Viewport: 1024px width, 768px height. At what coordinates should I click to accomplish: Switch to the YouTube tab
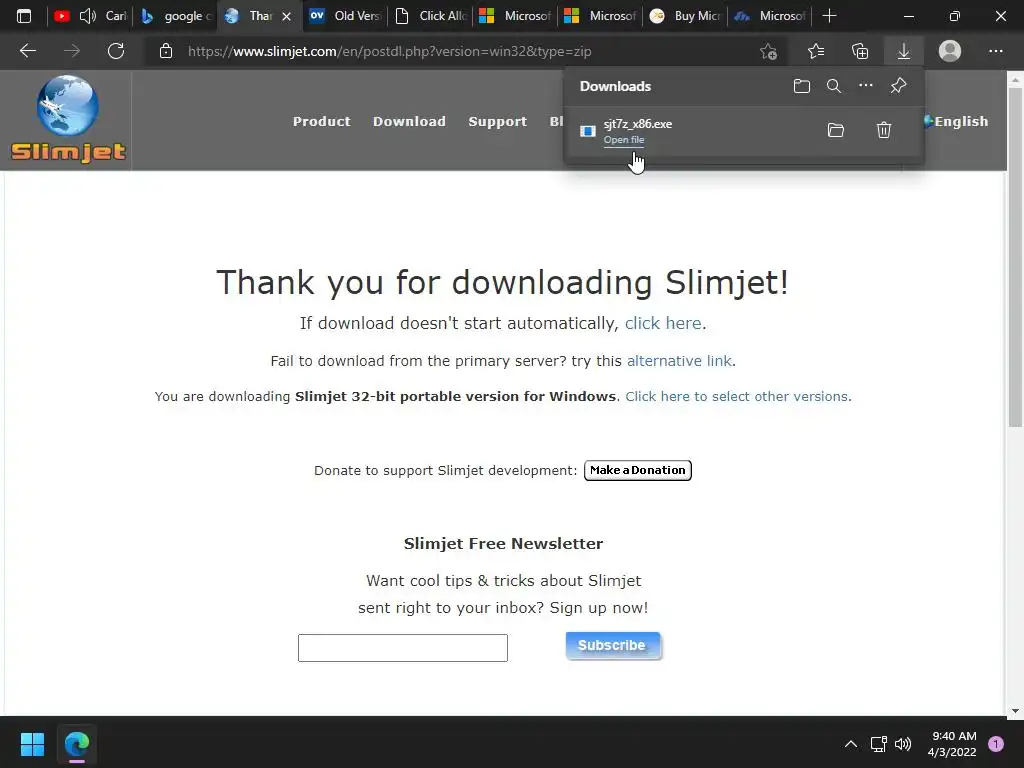[x=89, y=16]
